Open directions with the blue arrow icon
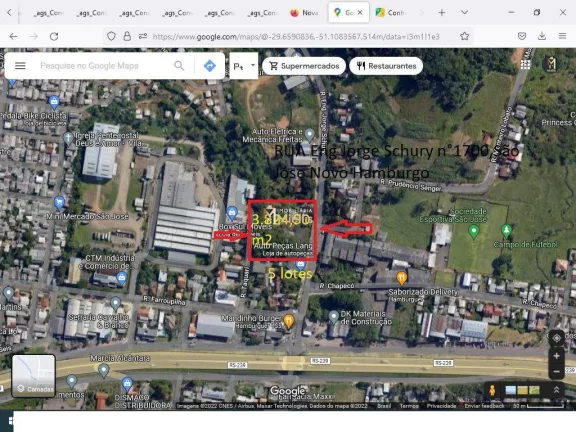This screenshot has width=576, height=432. [210, 66]
